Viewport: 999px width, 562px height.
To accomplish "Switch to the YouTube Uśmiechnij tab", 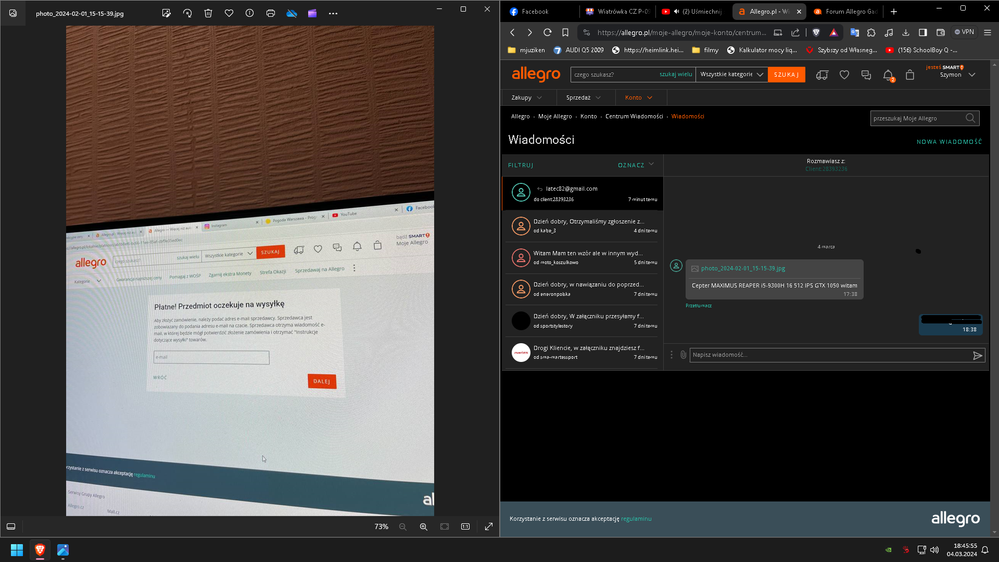I will click(692, 11).
